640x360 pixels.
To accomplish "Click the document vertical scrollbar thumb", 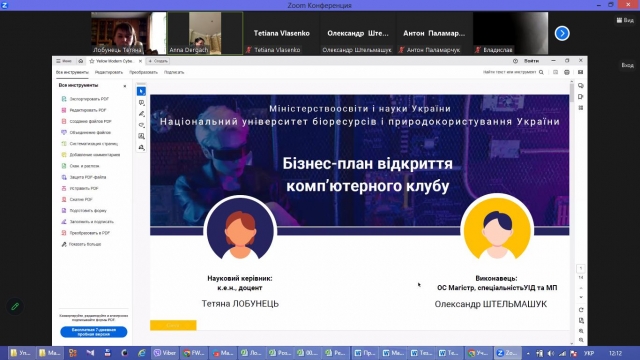I will click(571, 92).
